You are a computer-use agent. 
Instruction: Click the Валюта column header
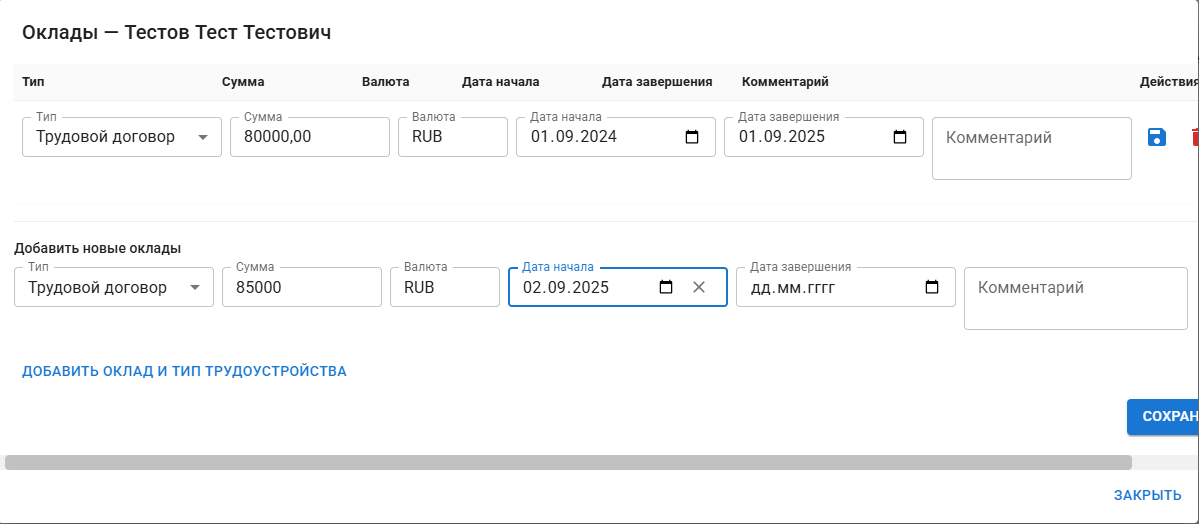(x=385, y=82)
